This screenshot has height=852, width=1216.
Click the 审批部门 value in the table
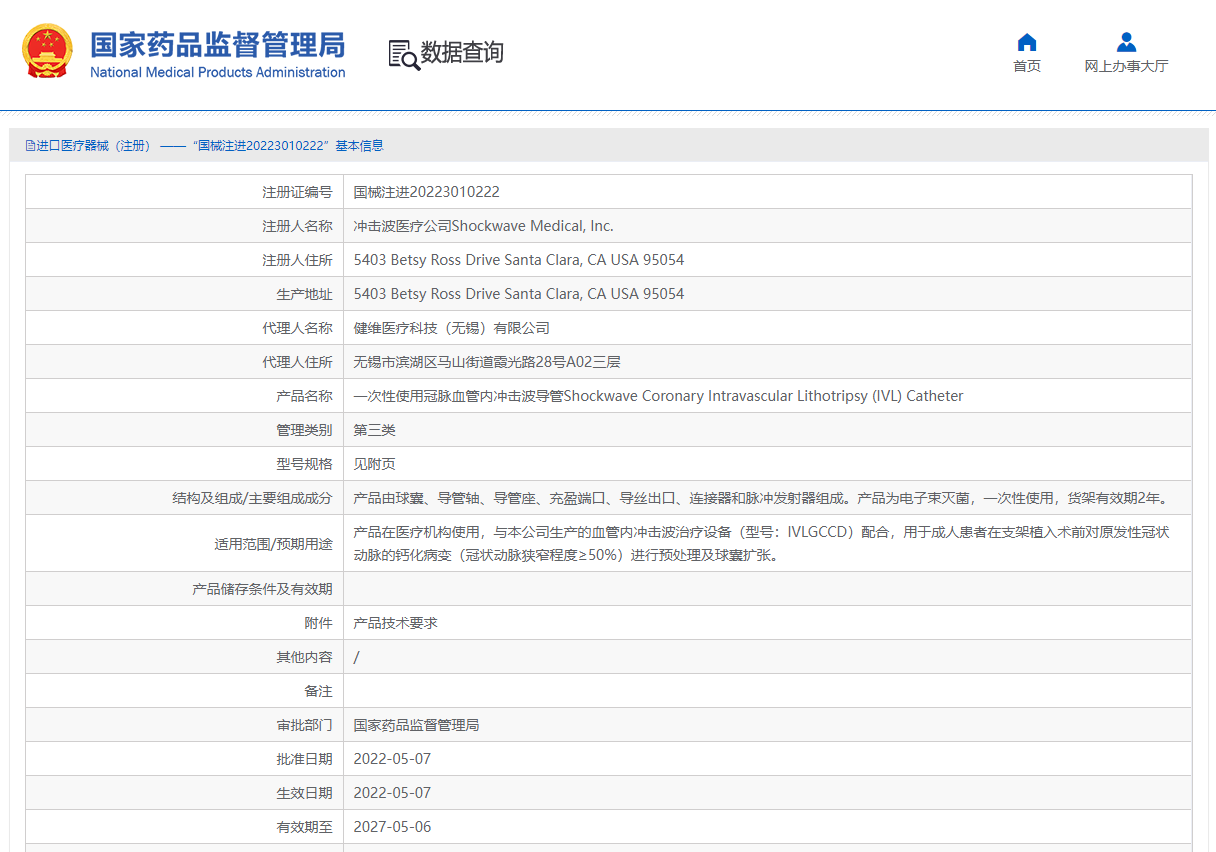(x=416, y=725)
